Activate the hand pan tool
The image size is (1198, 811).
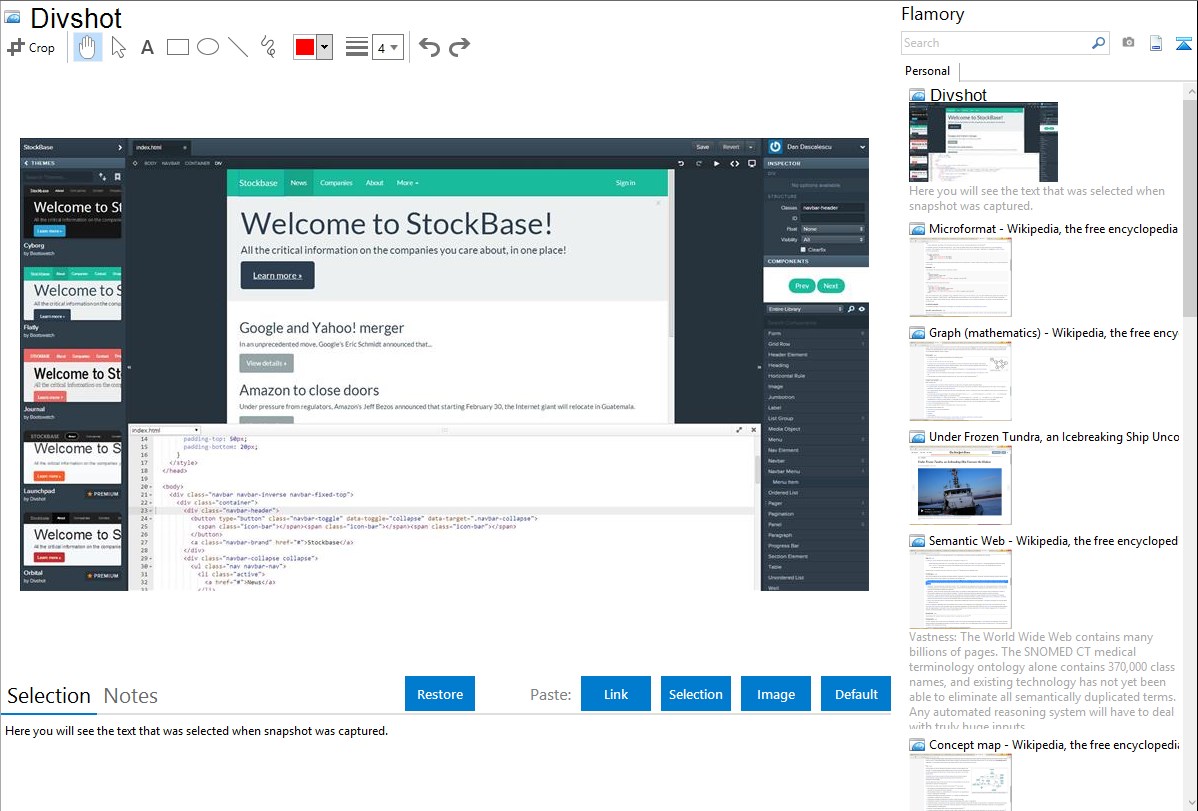tap(87, 47)
